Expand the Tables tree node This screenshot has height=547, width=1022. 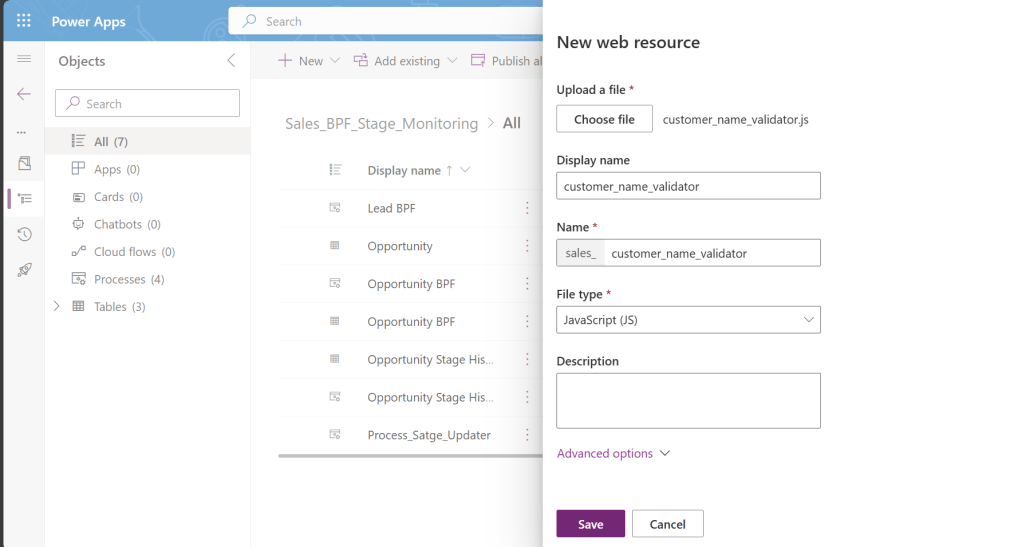(56, 307)
